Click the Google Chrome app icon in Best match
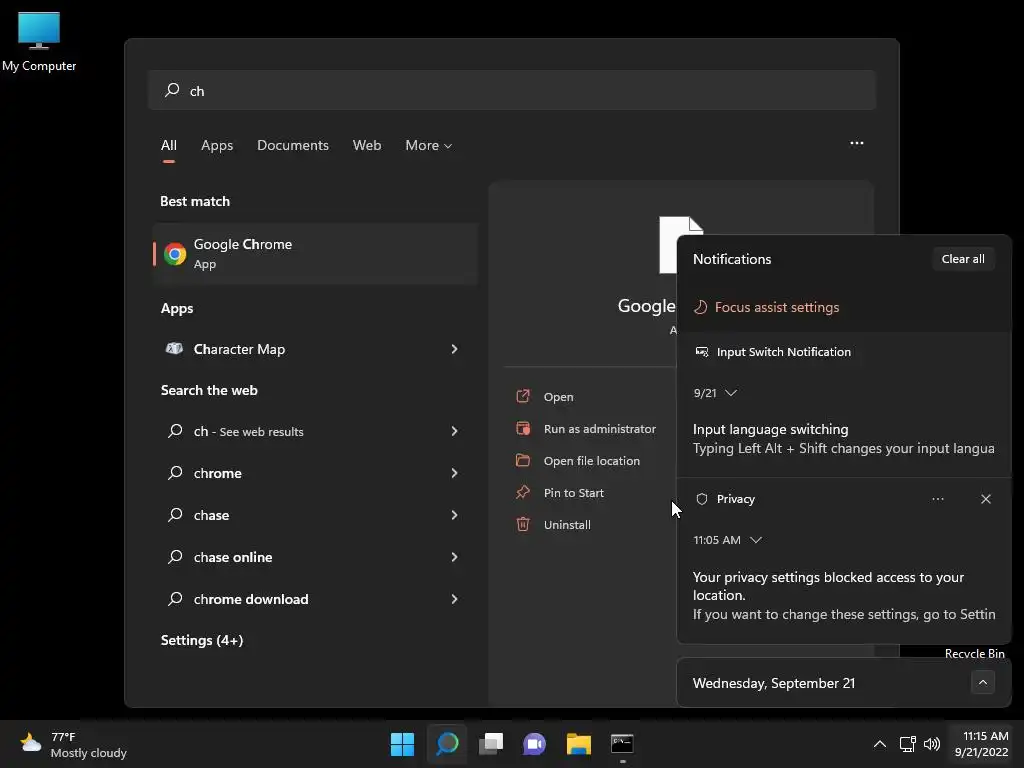The height and width of the screenshot is (768, 1024). click(x=174, y=253)
